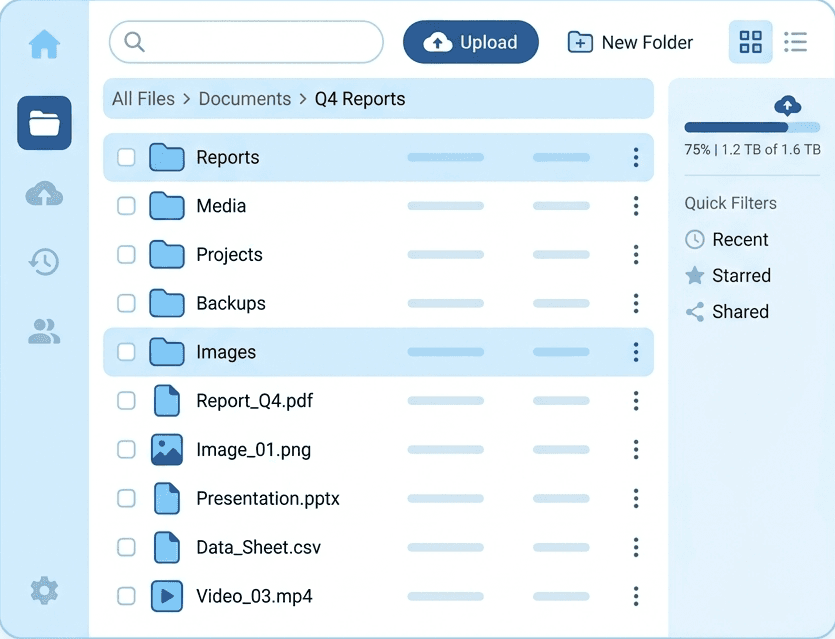Filter by Recent files

(726, 240)
